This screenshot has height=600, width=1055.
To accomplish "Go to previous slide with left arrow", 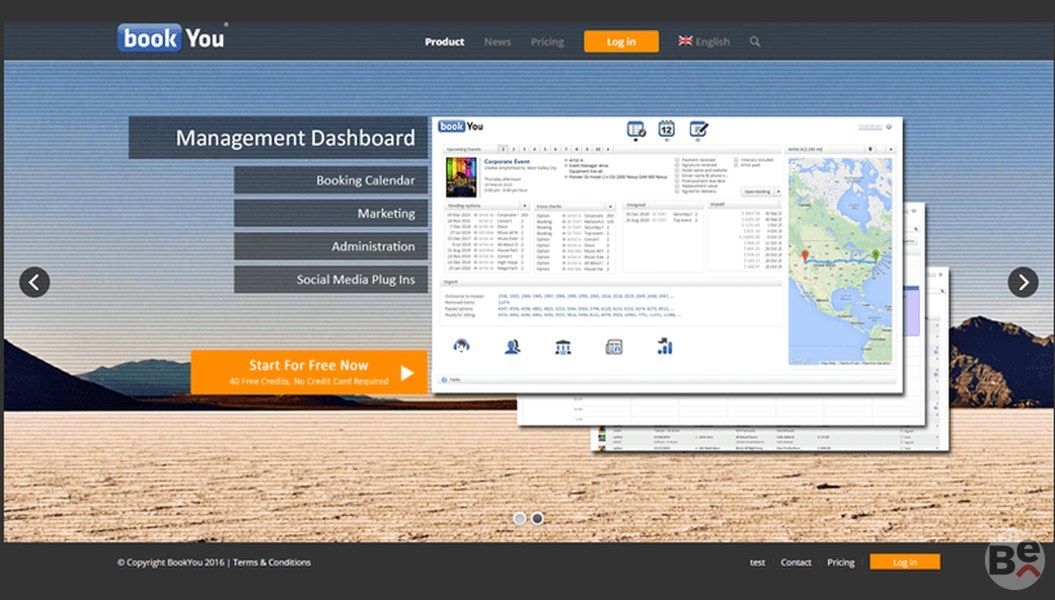I will (34, 282).
